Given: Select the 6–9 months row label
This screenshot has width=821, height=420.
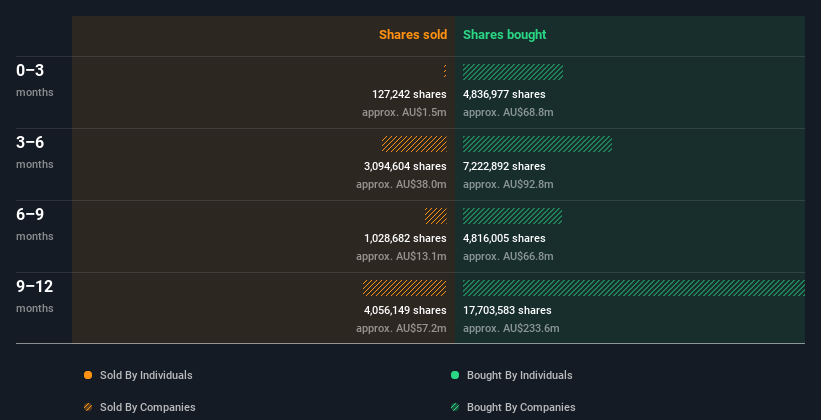Looking at the screenshot, I should click(x=35, y=224).
